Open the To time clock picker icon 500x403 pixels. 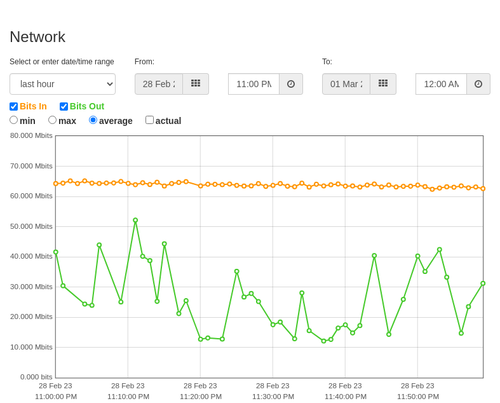click(478, 84)
